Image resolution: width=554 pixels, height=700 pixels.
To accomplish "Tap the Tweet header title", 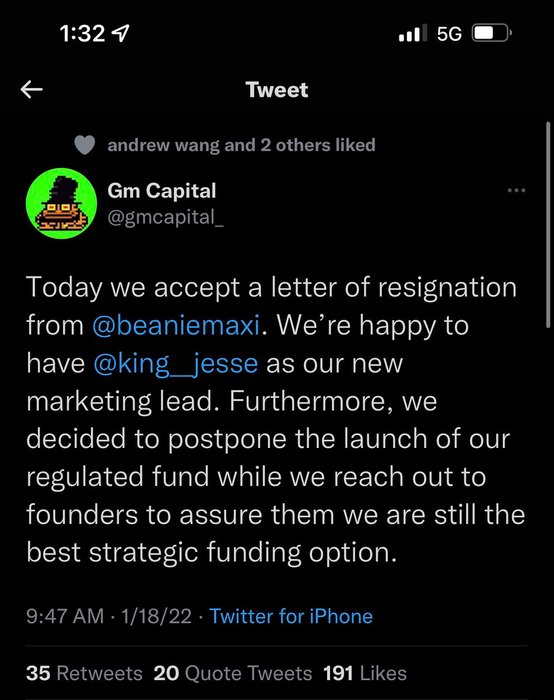I will (277, 90).
